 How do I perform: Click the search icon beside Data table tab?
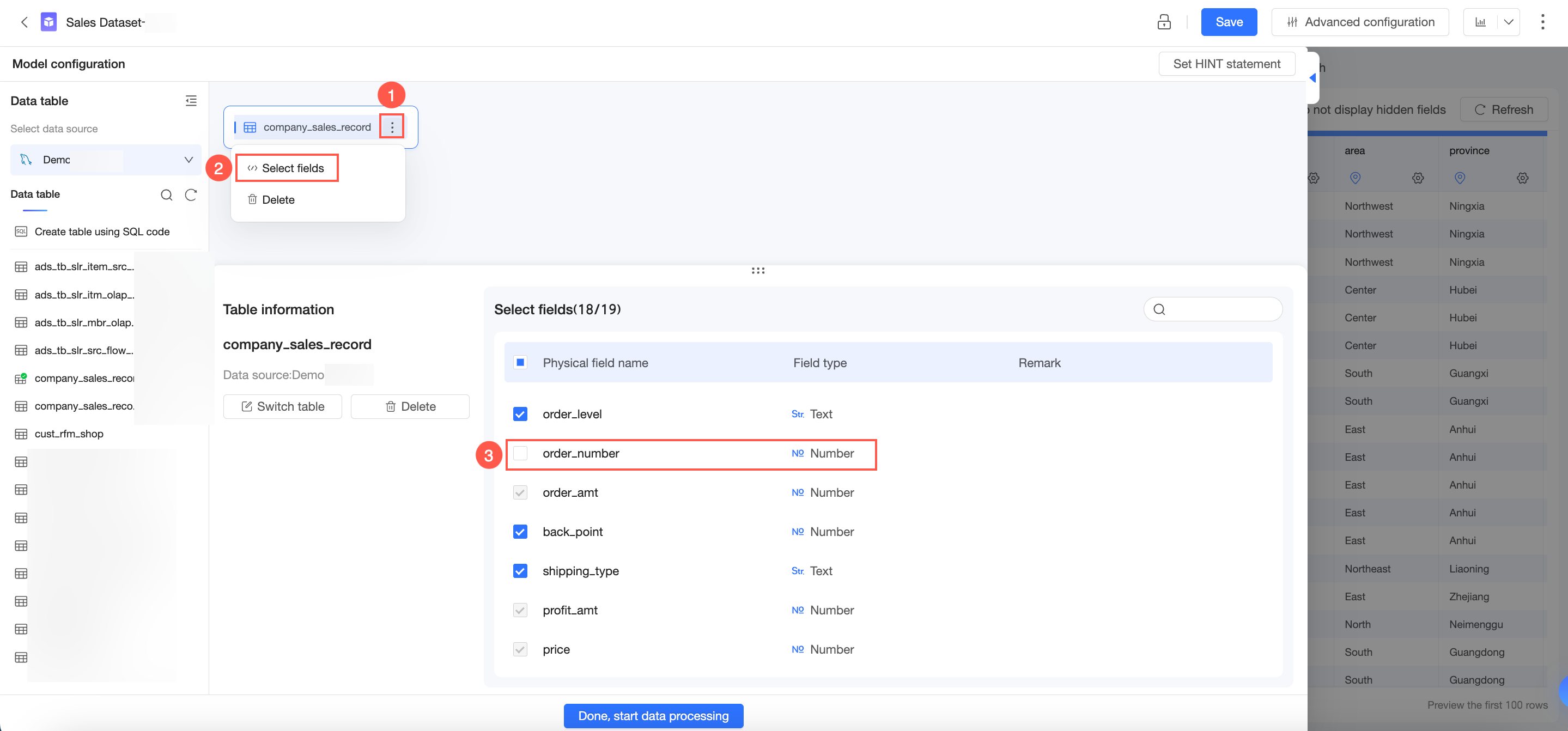166,195
